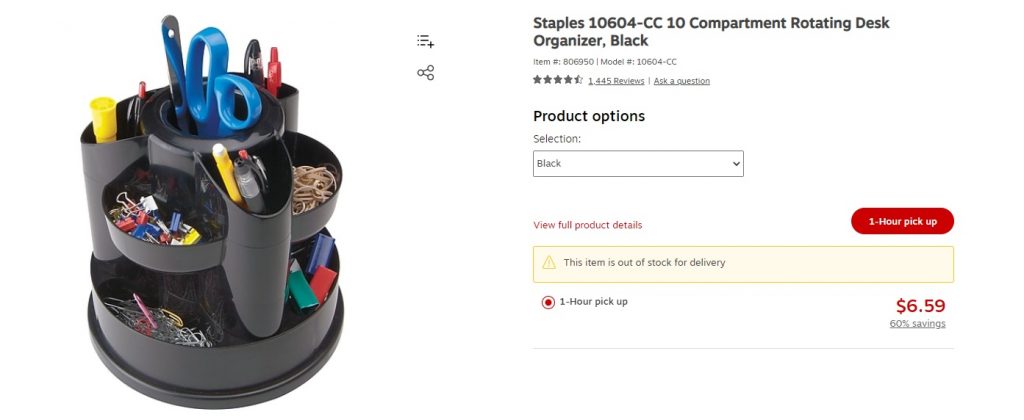Screen dimensions: 1024x420
Task: Click the 60% savings link
Action: coord(917,324)
